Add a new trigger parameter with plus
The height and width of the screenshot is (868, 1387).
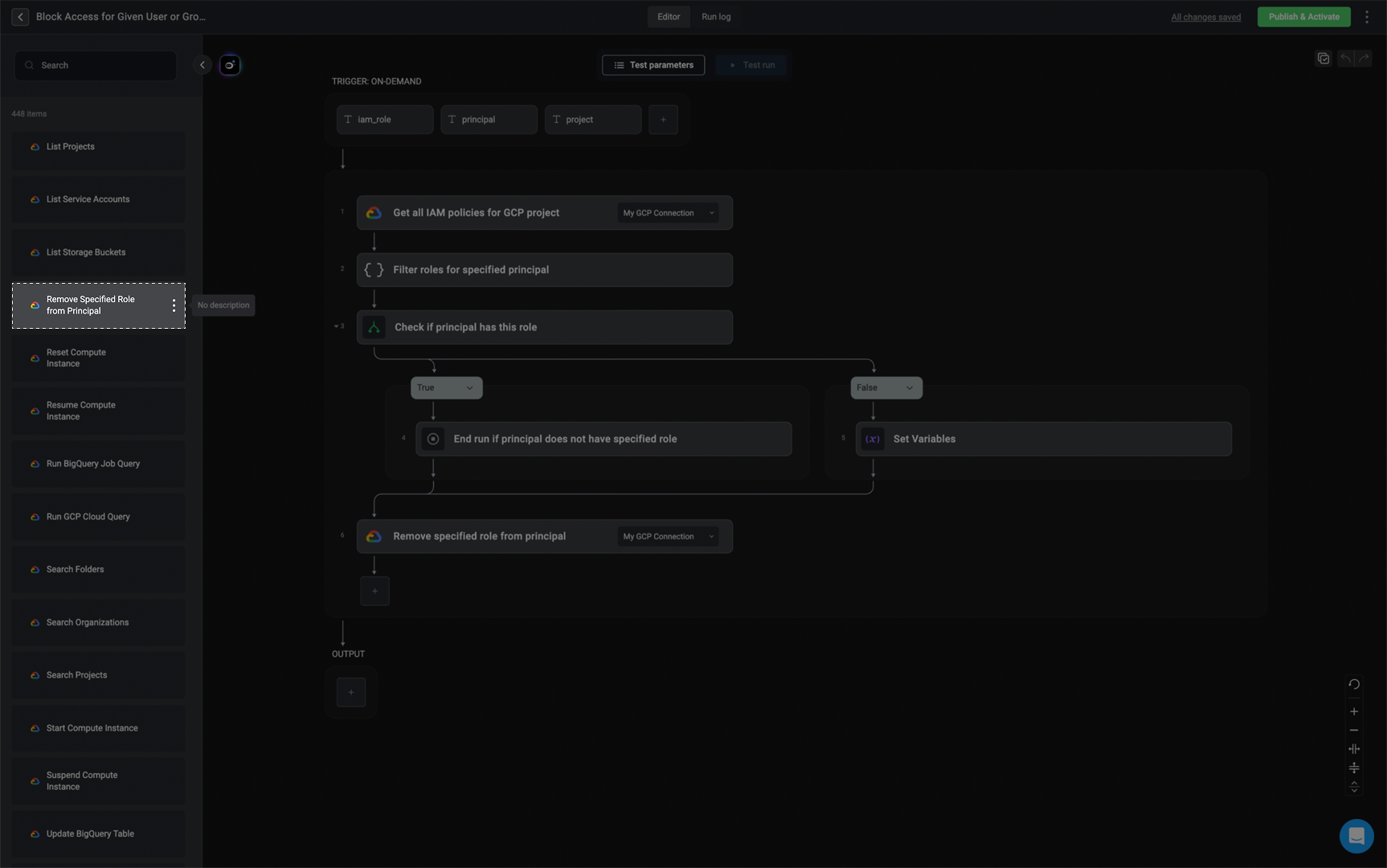[663, 120]
